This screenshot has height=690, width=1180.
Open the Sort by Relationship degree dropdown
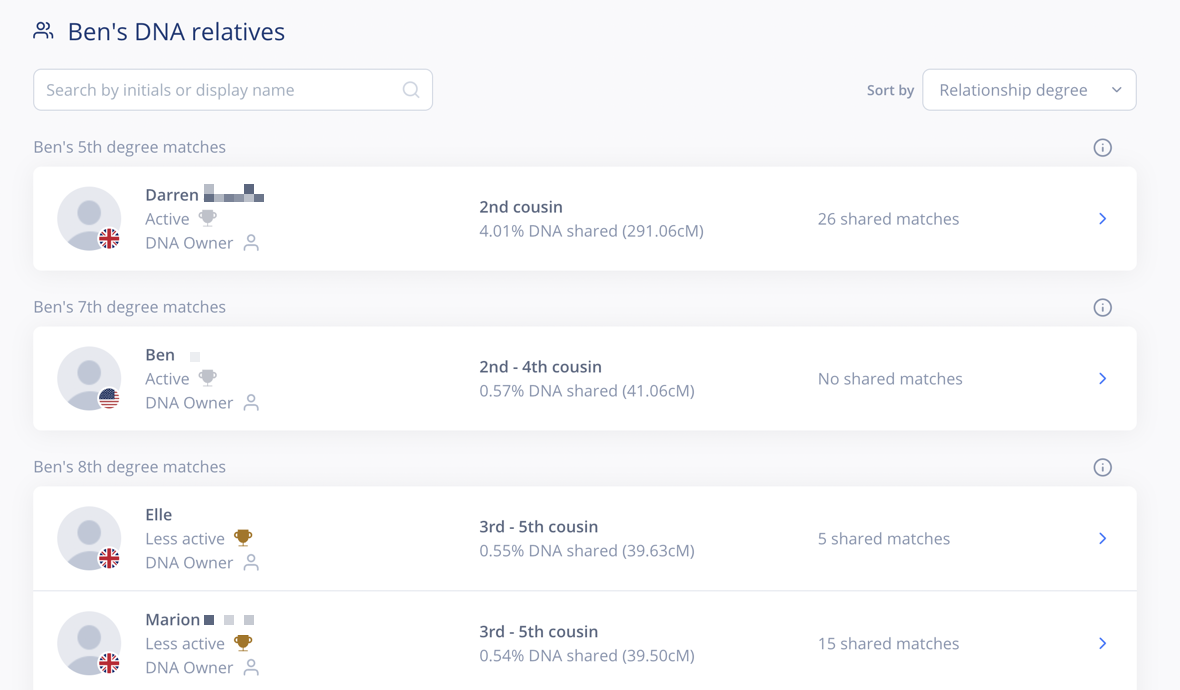coord(1029,90)
